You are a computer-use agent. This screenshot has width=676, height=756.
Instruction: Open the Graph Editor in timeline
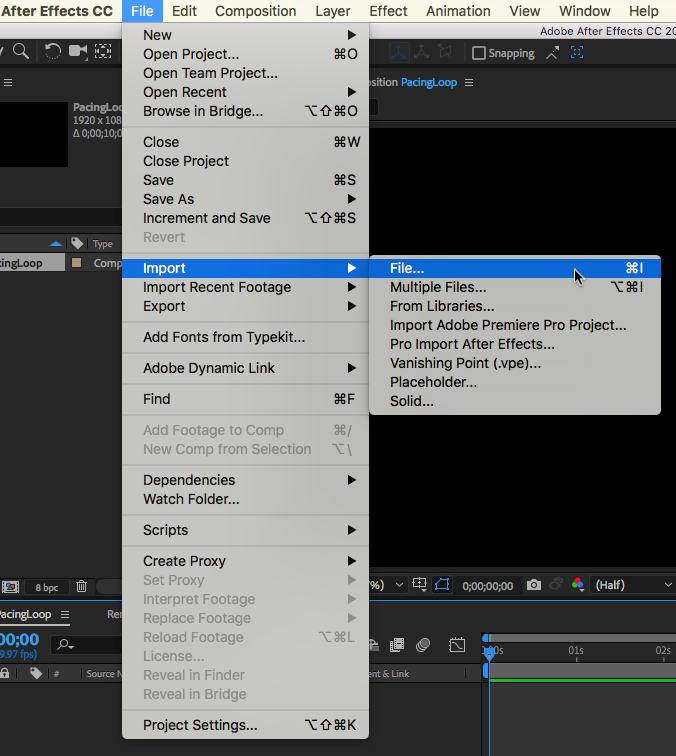tap(457, 645)
